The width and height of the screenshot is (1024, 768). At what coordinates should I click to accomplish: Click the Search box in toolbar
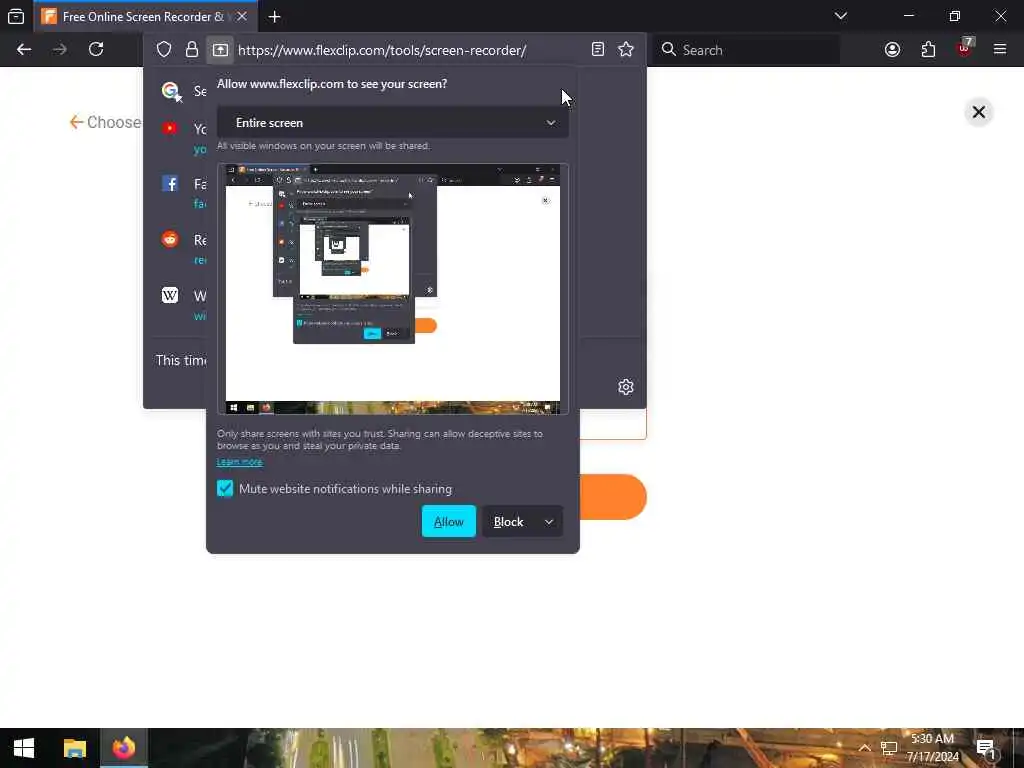coord(746,50)
